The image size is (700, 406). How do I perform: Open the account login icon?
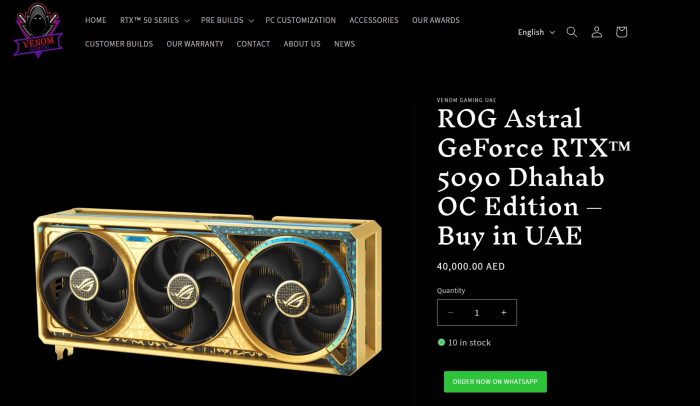(597, 32)
